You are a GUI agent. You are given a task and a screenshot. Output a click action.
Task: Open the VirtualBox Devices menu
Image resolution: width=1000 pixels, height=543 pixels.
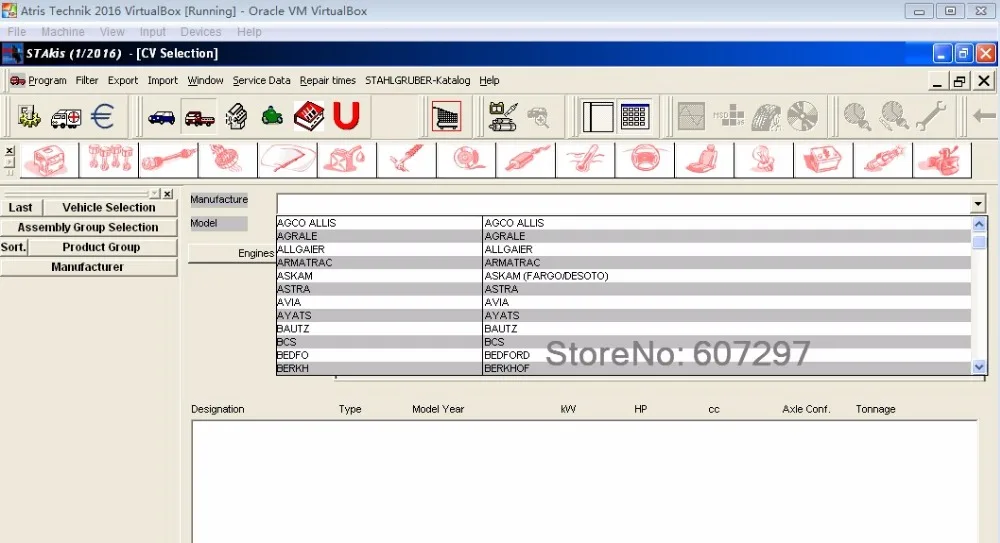tap(200, 32)
